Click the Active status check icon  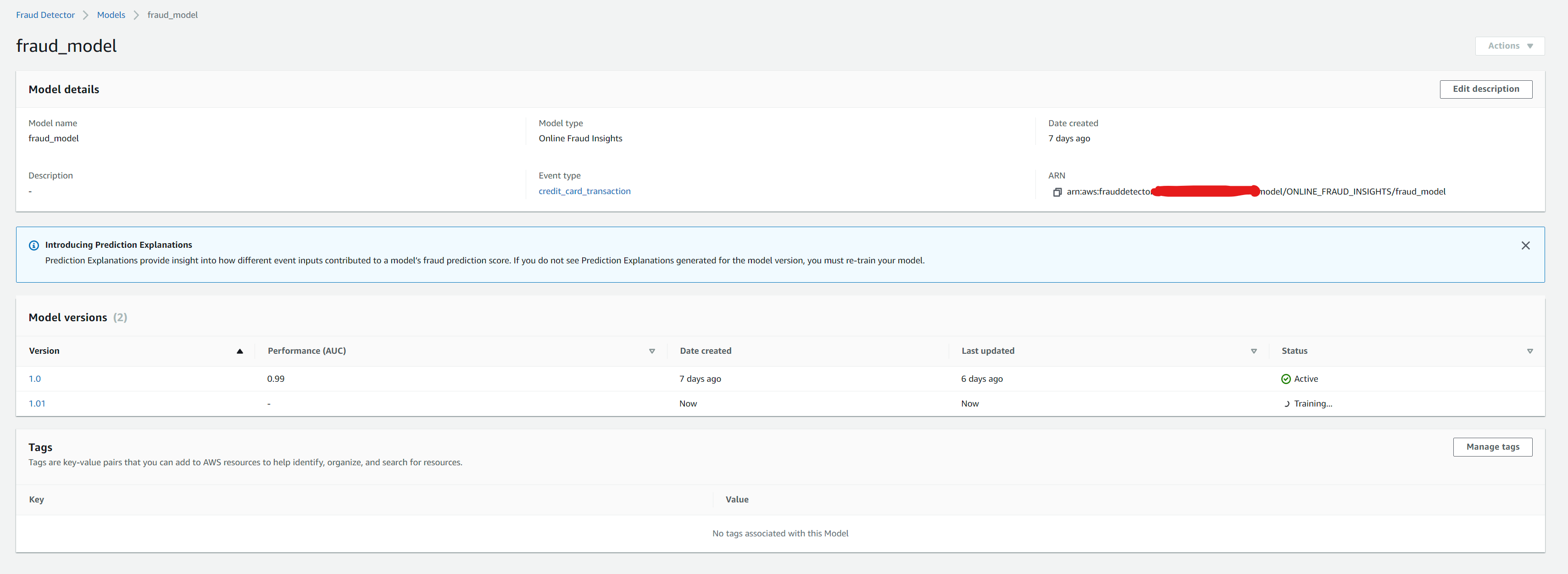tap(1285, 379)
